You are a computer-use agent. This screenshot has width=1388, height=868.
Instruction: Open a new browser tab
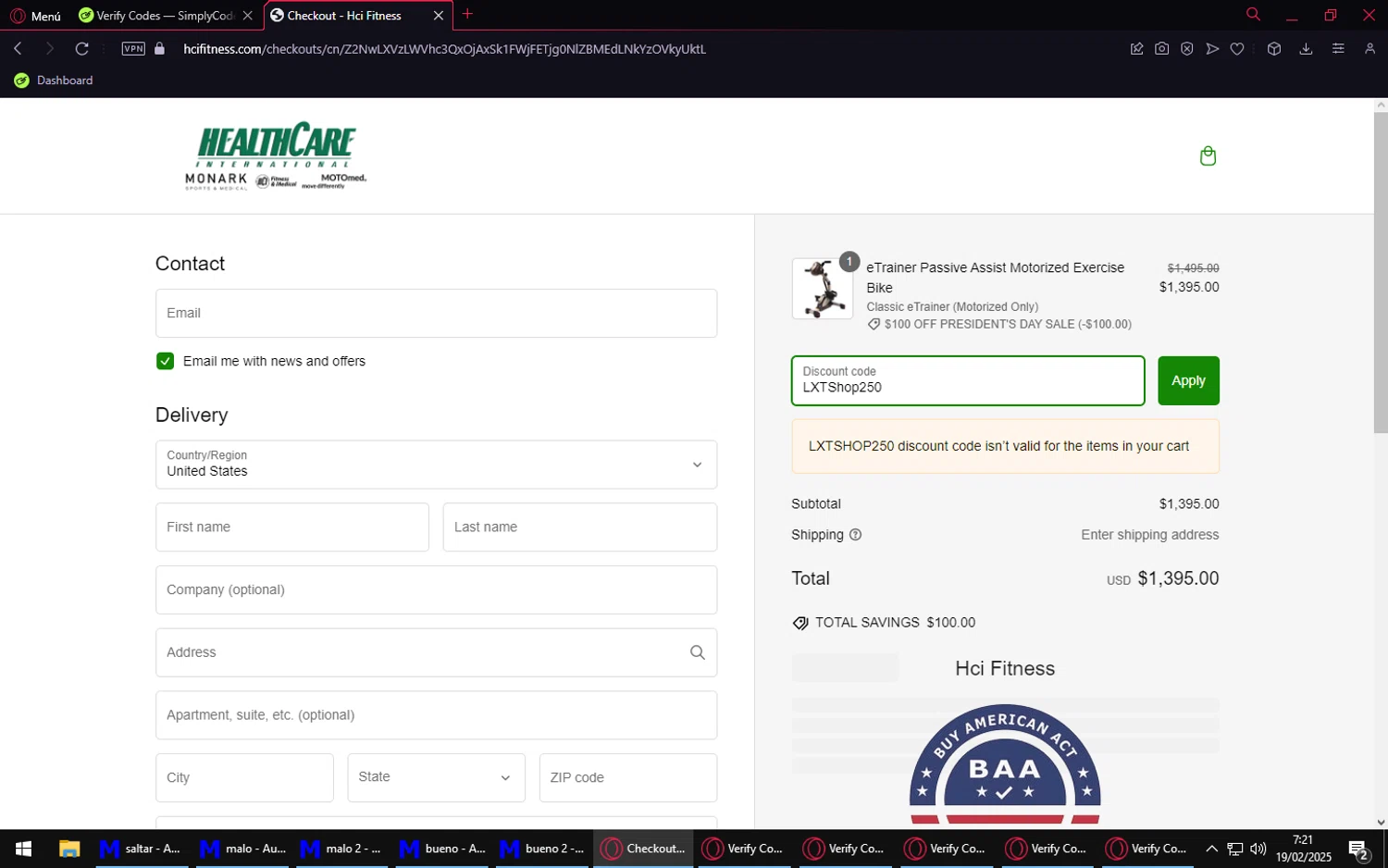(x=467, y=14)
